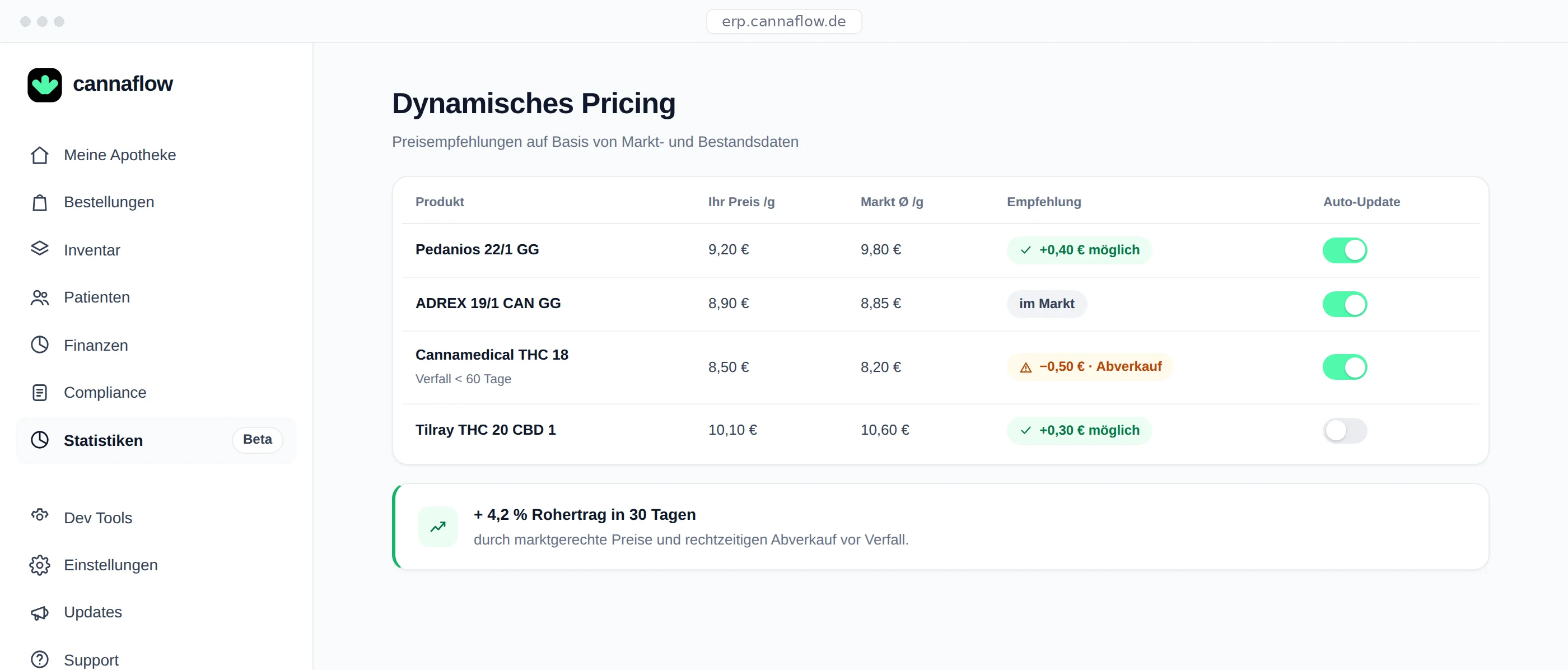Click the market average 9,80 €
The width and height of the screenshot is (1568, 670).
pyautogui.click(x=881, y=249)
